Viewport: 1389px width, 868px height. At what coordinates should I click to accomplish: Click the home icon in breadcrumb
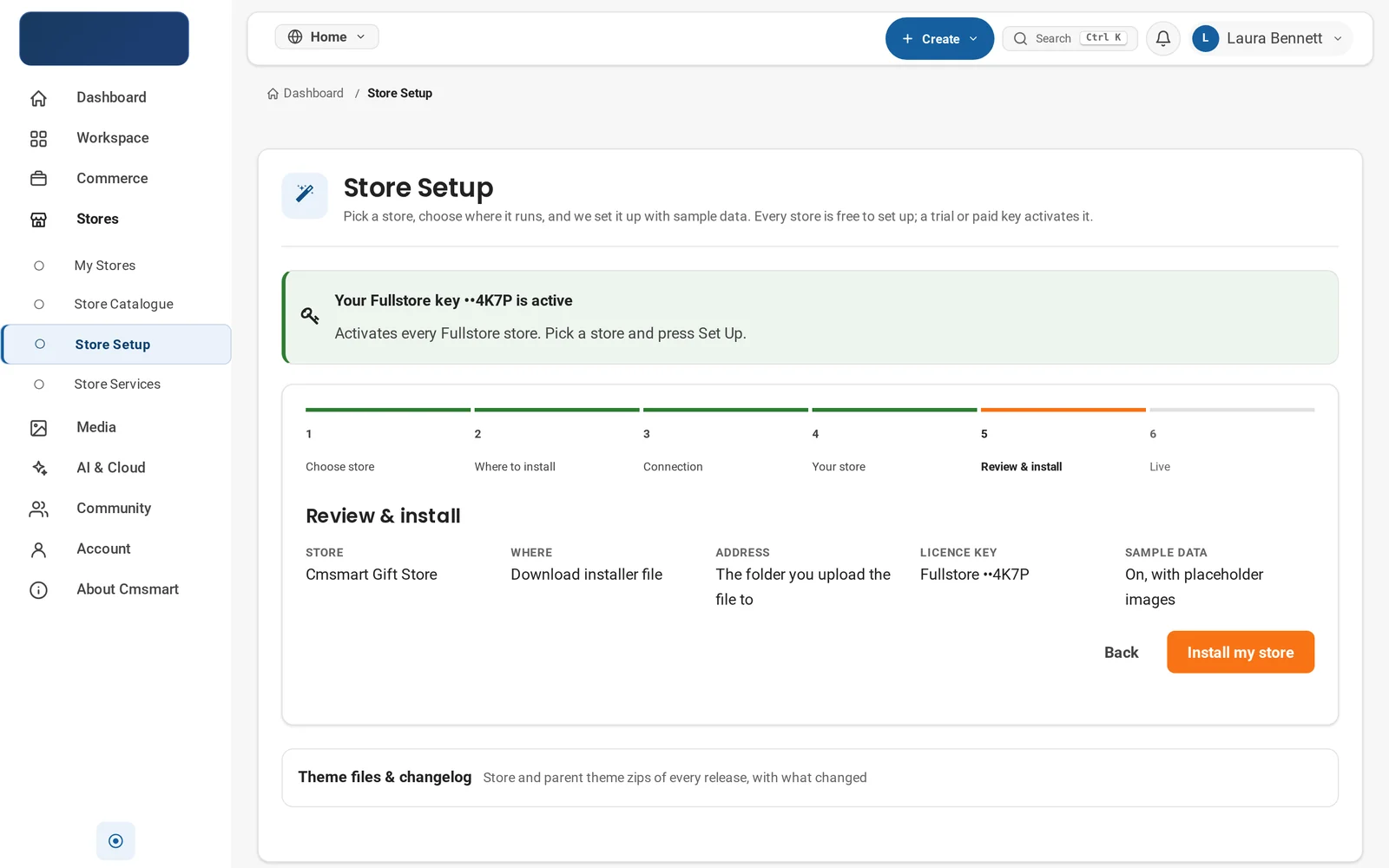pyautogui.click(x=273, y=94)
